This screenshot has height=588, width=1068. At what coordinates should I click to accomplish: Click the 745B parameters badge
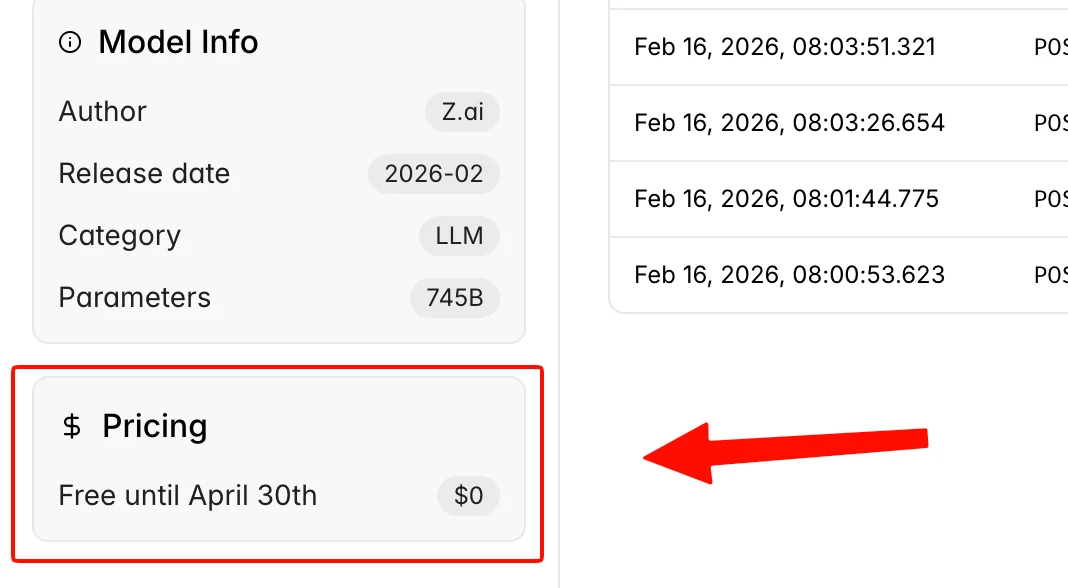point(455,297)
